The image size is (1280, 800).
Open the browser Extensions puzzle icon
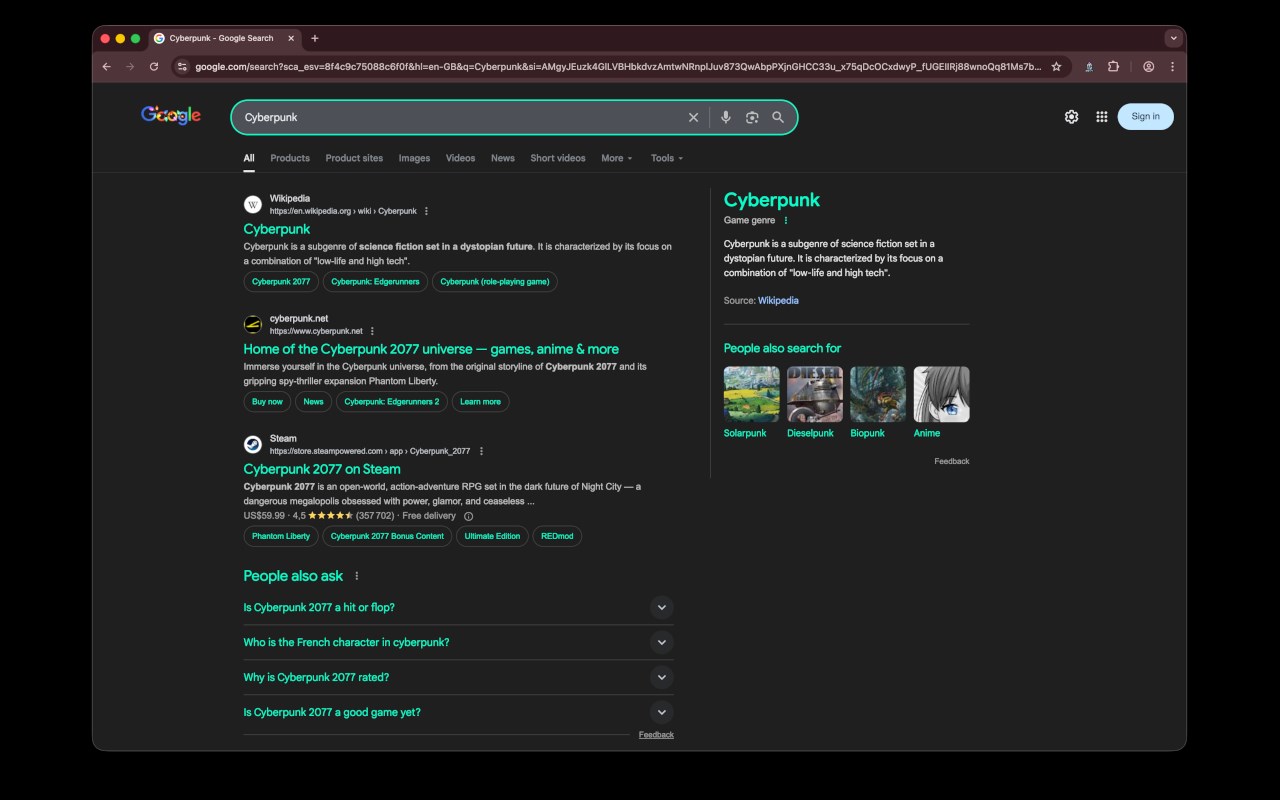point(1113,67)
